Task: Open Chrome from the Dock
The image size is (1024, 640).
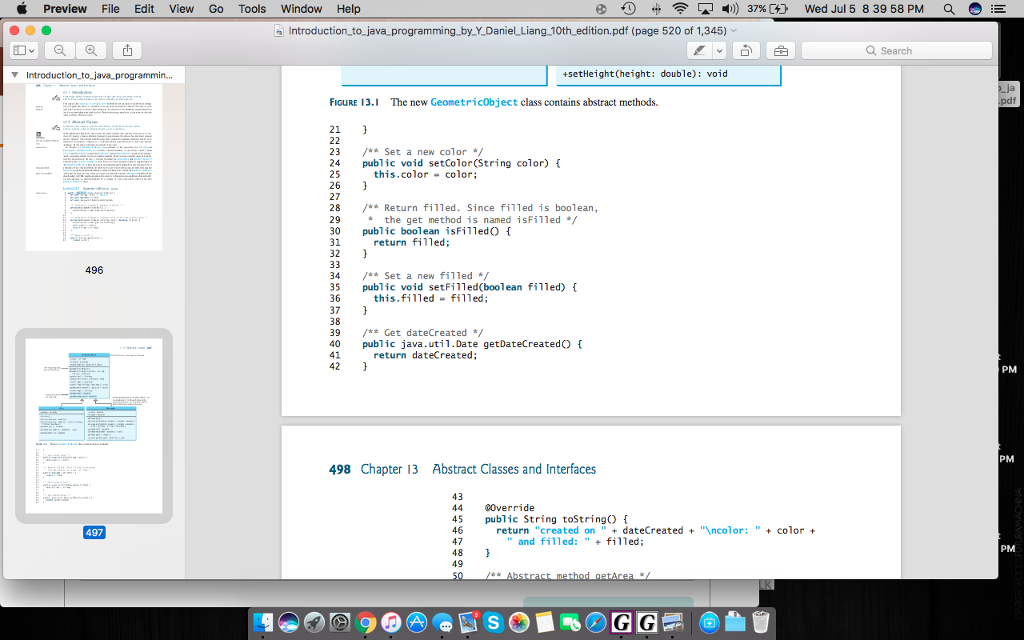Action: (x=364, y=624)
